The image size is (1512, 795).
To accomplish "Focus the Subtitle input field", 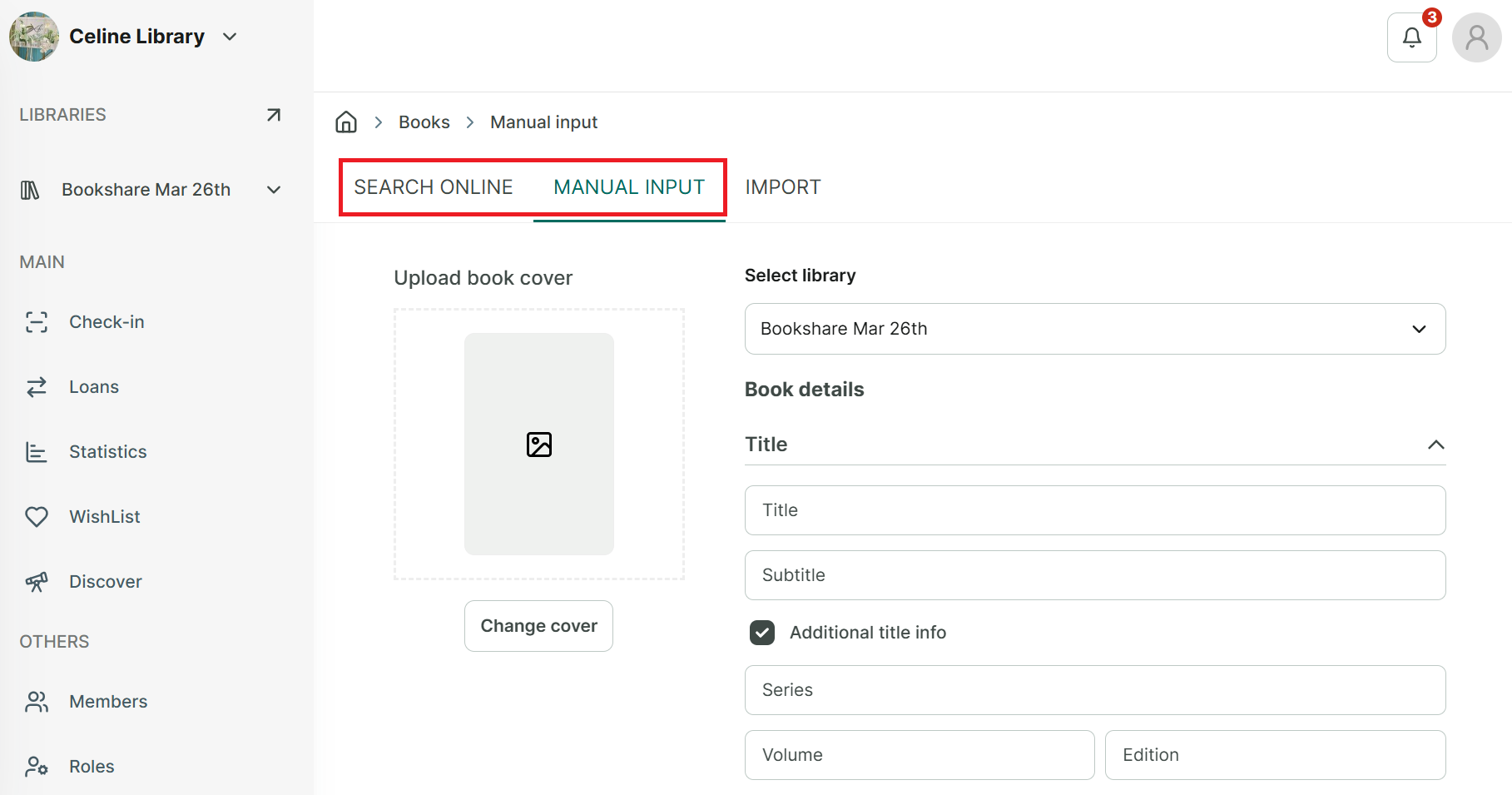I will [x=1095, y=575].
